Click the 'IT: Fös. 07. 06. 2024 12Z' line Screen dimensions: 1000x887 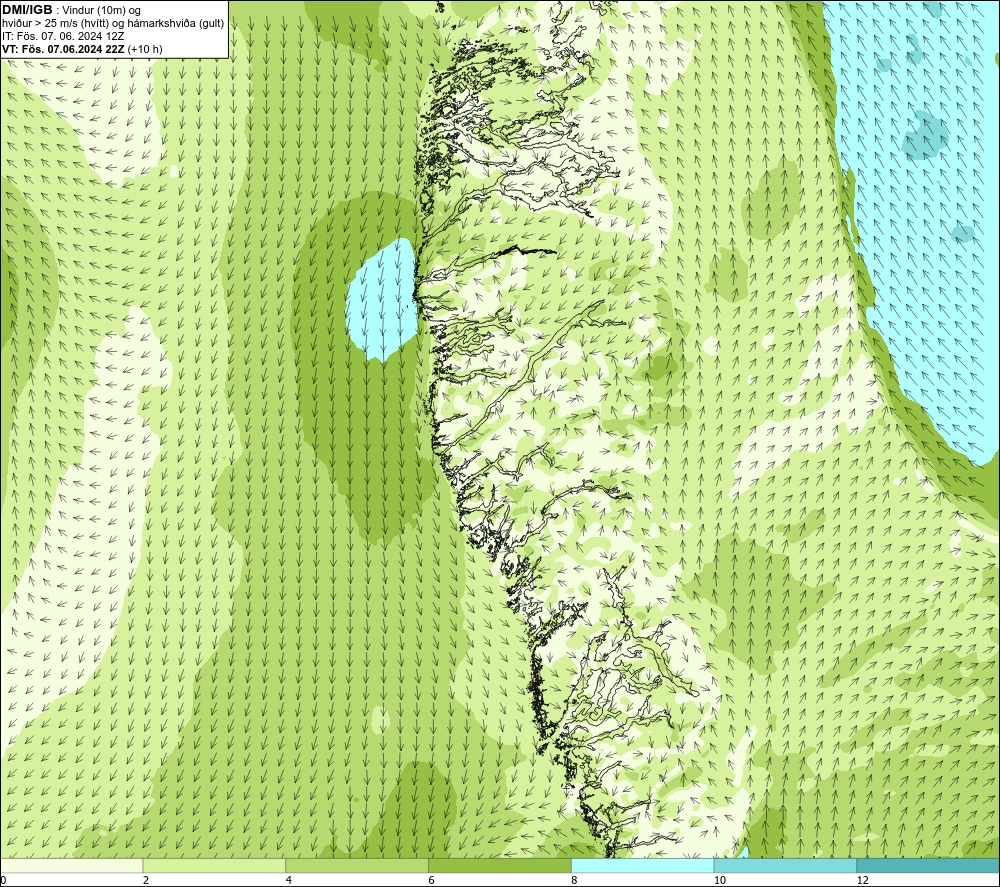pos(63,36)
